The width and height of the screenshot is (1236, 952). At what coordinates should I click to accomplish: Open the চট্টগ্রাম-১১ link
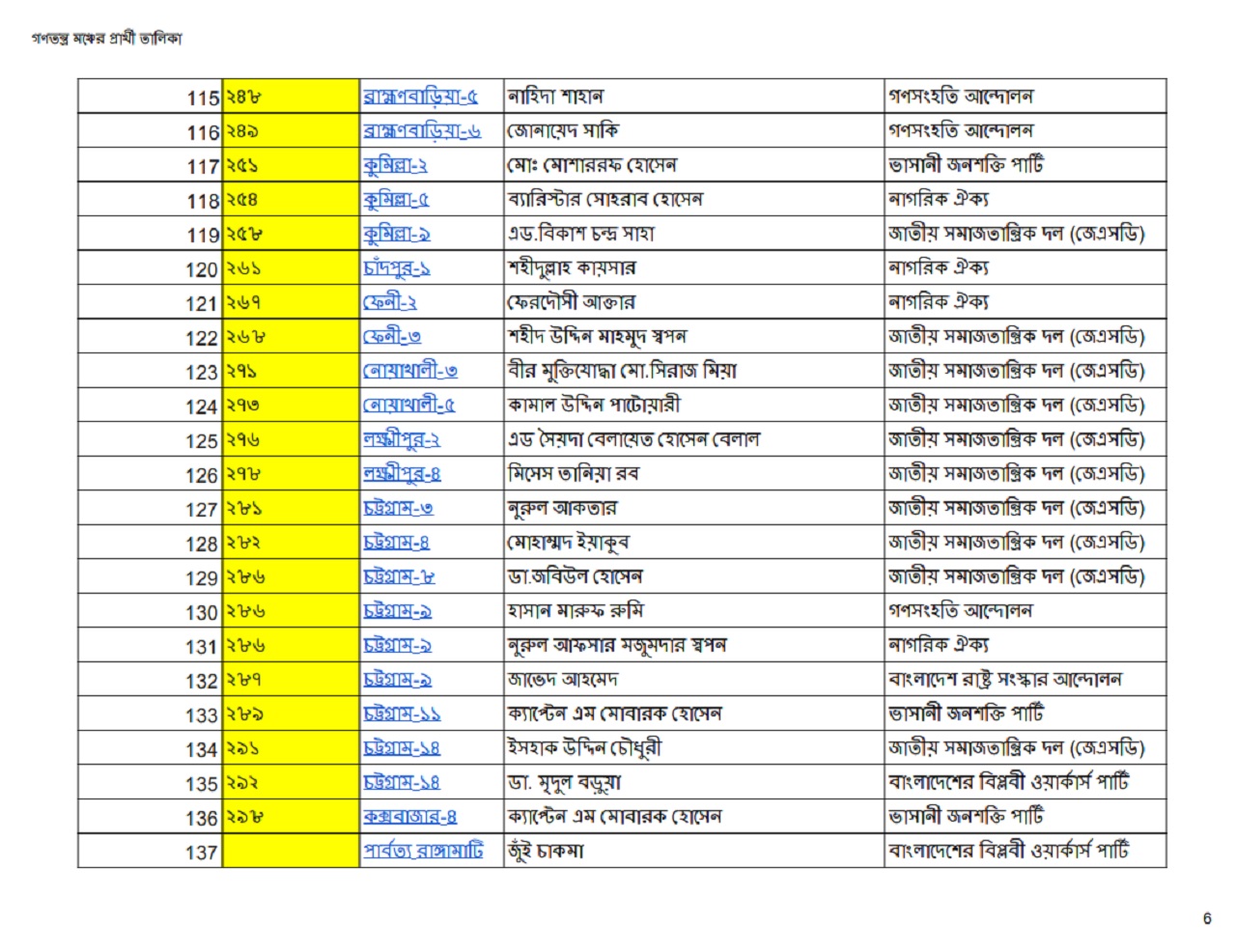[x=402, y=714]
